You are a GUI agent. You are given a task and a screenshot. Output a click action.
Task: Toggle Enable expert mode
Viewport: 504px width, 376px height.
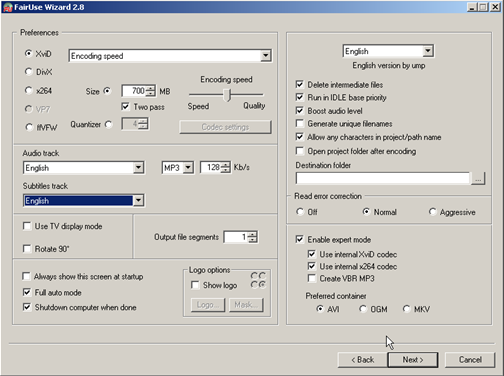pyautogui.click(x=300, y=239)
